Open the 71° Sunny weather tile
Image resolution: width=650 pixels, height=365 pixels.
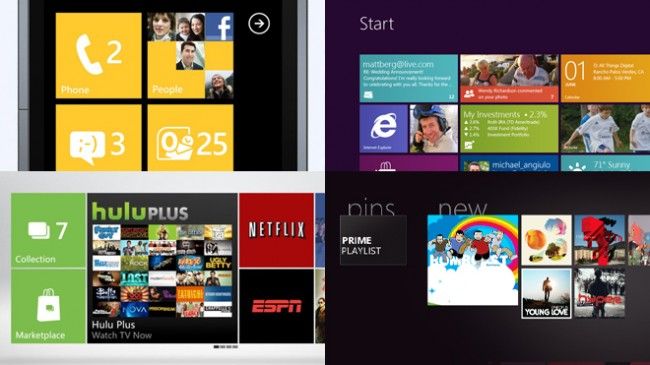pyautogui.click(x=605, y=163)
